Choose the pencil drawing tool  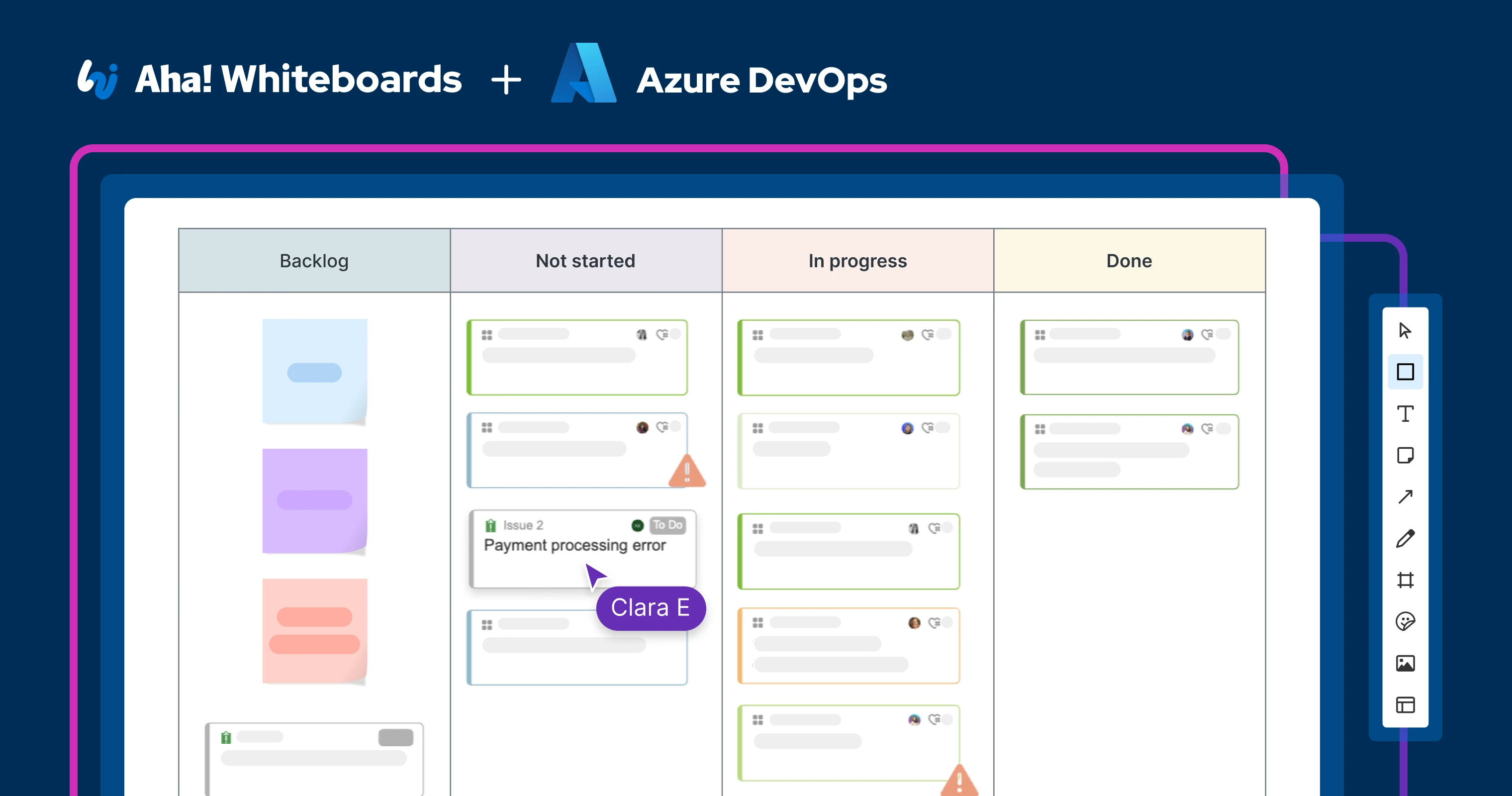coord(1405,538)
